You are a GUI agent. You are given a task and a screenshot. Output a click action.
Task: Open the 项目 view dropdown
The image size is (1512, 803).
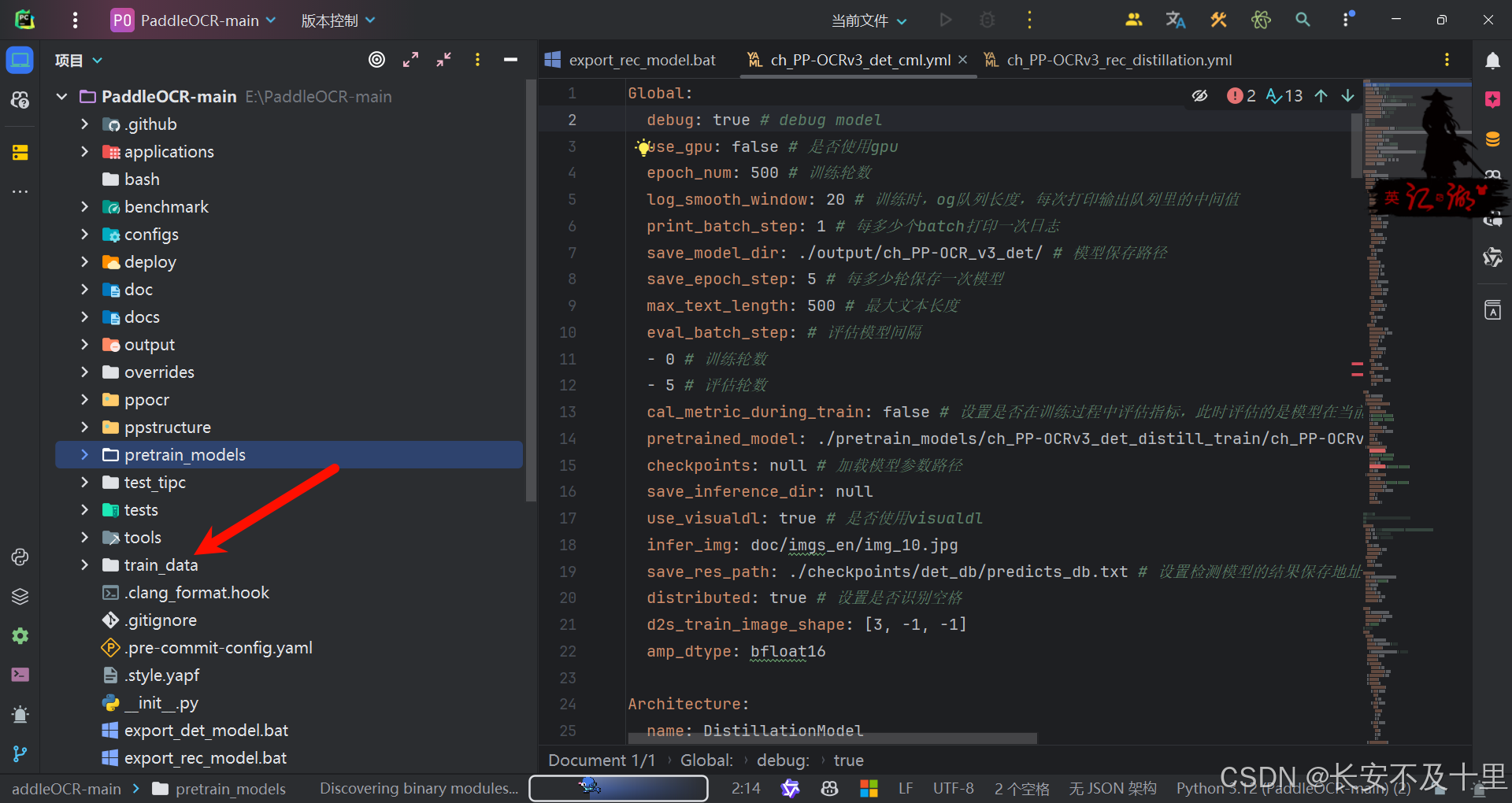tap(79, 61)
